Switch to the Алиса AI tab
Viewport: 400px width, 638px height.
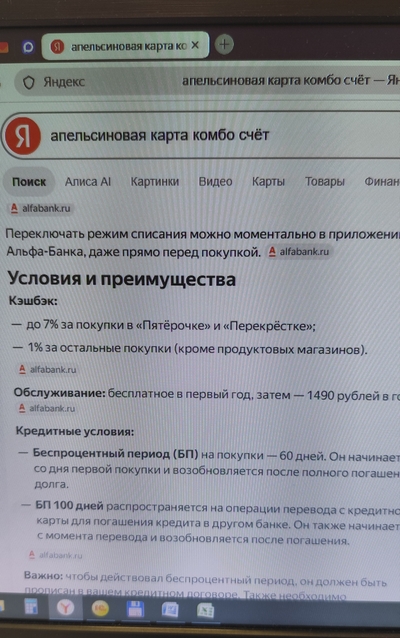click(x=88, y=182)
